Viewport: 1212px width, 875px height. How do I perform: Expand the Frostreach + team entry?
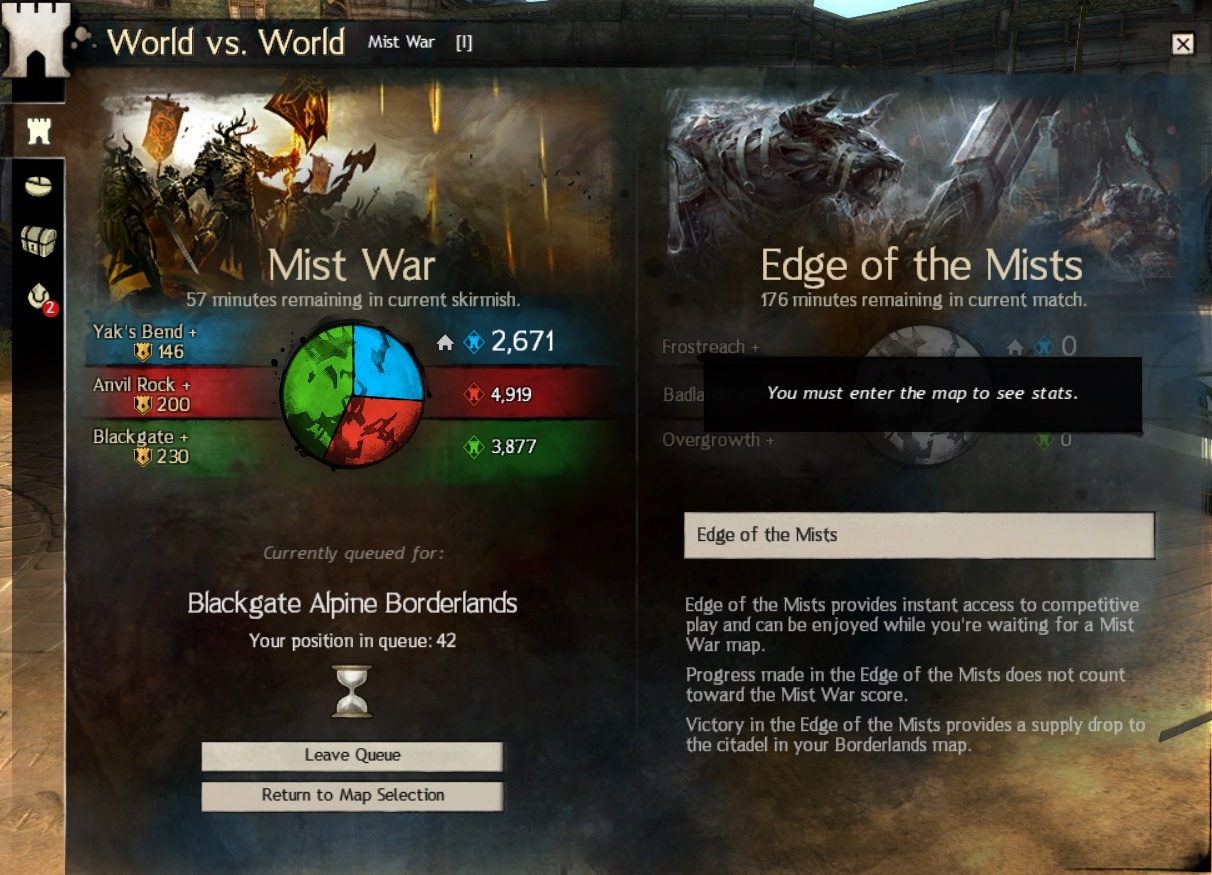click(710, 347)
